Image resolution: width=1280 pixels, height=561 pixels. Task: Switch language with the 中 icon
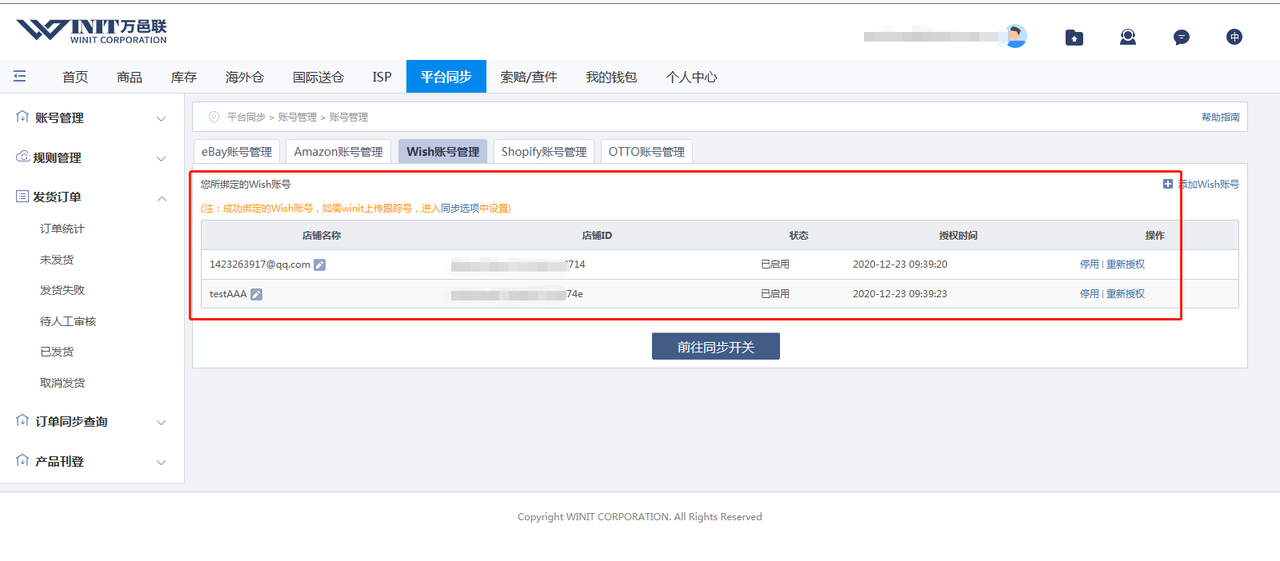pos(1235,37)
